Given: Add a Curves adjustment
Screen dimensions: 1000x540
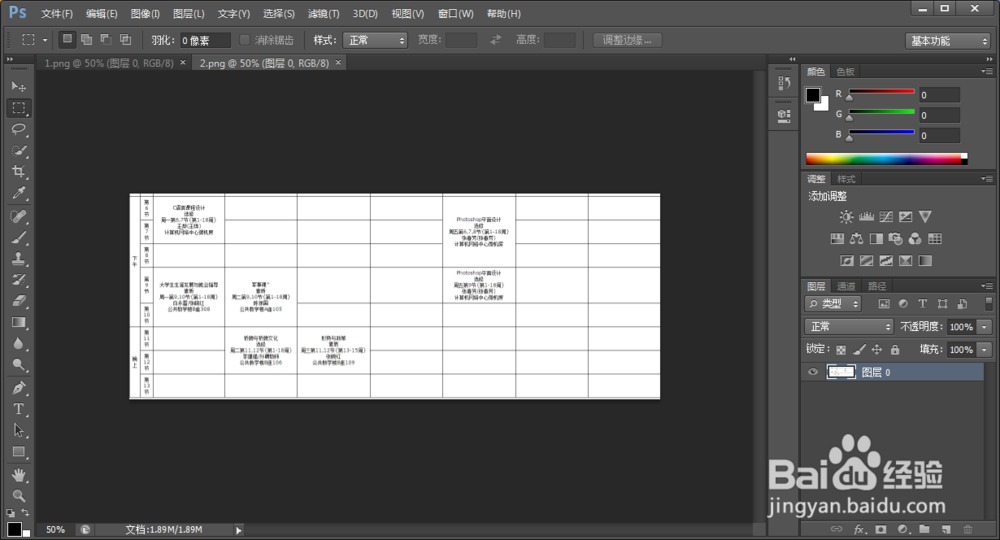Looking at the screenshot, I should (x=886, y=217).
